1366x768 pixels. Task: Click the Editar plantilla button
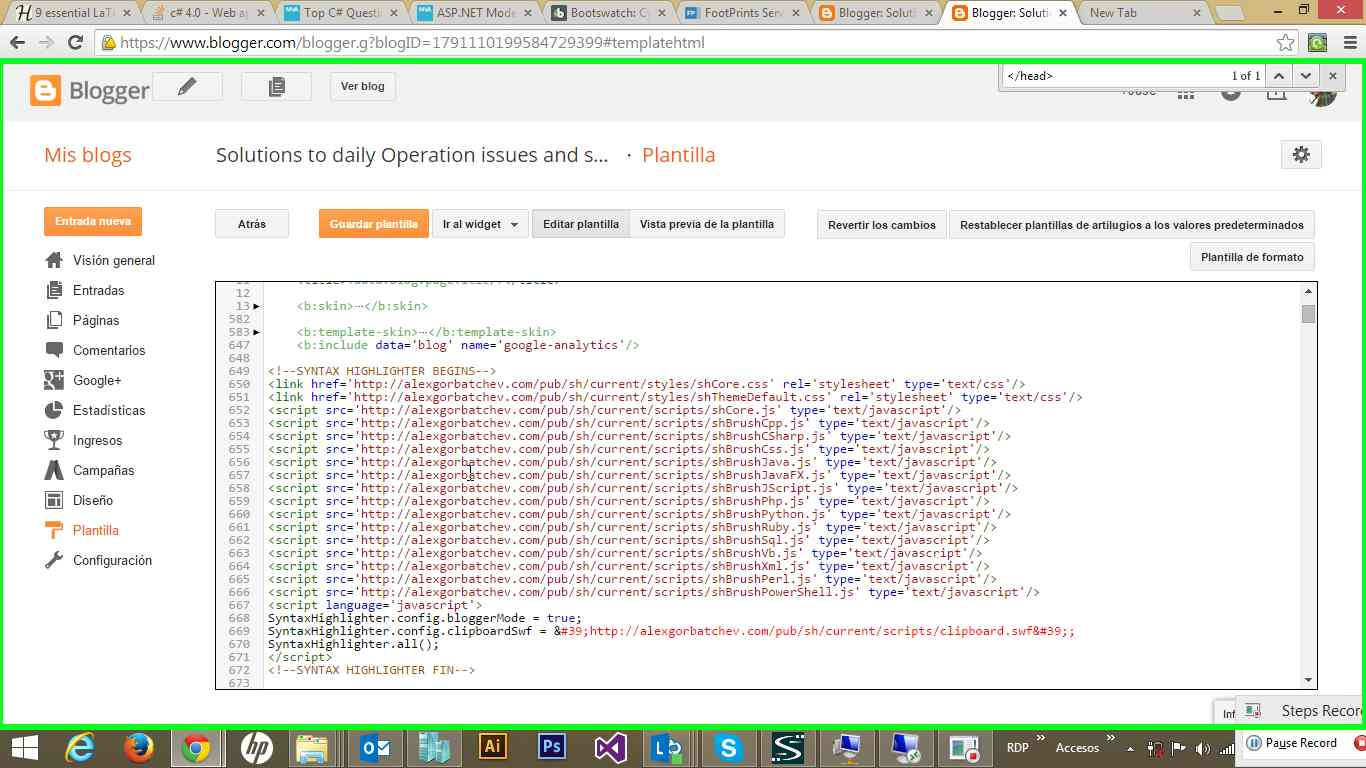[x=581, y=224]
